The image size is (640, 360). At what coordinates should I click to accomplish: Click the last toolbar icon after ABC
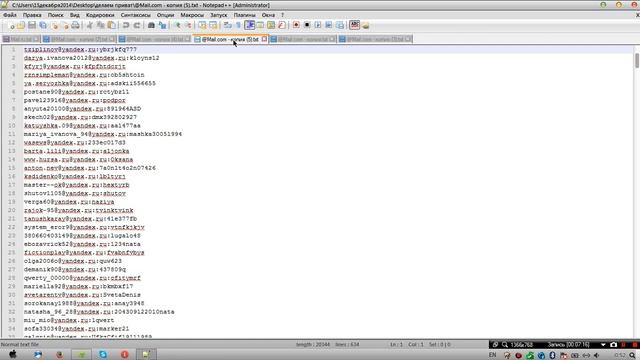(x=365, y=25)
